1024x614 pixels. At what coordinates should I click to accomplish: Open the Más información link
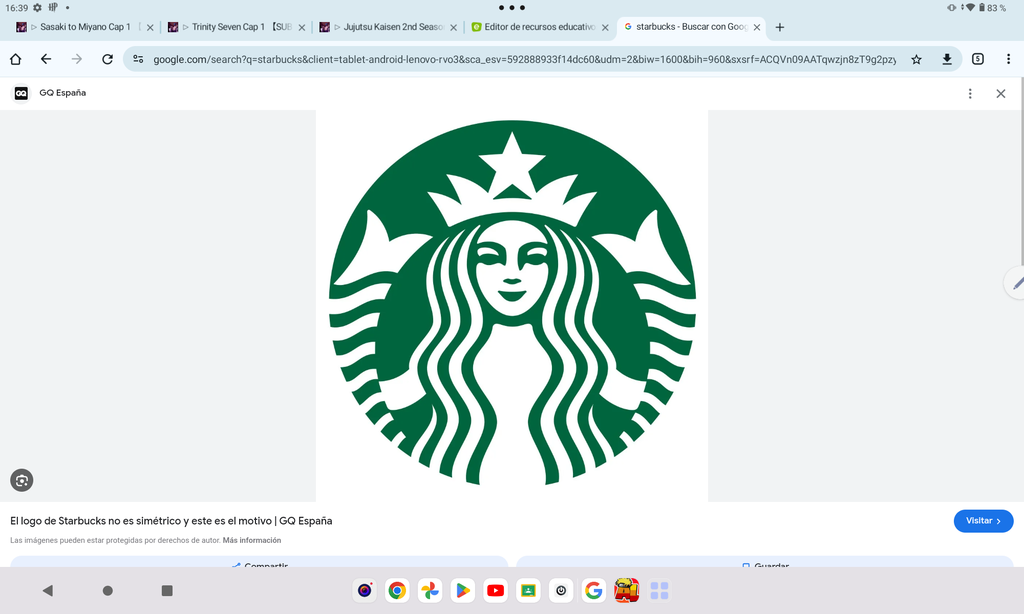click(251, 541)
